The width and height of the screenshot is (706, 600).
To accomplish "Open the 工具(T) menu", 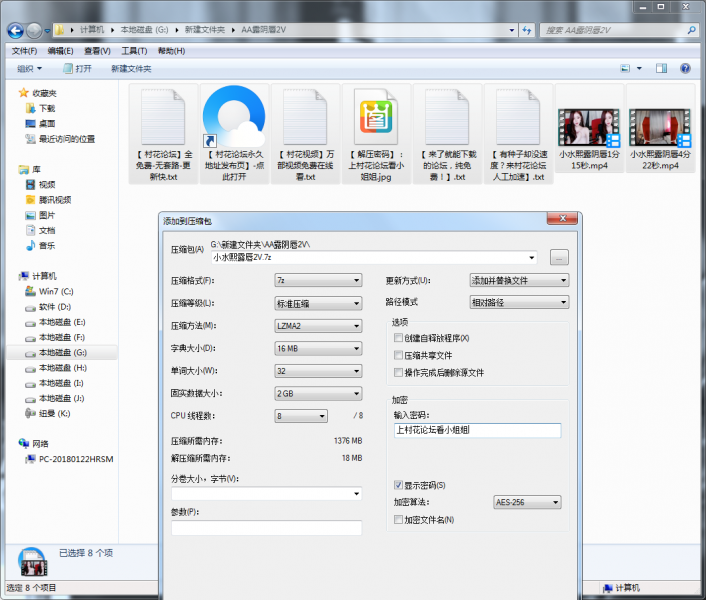I will click(x=134, y=51).
